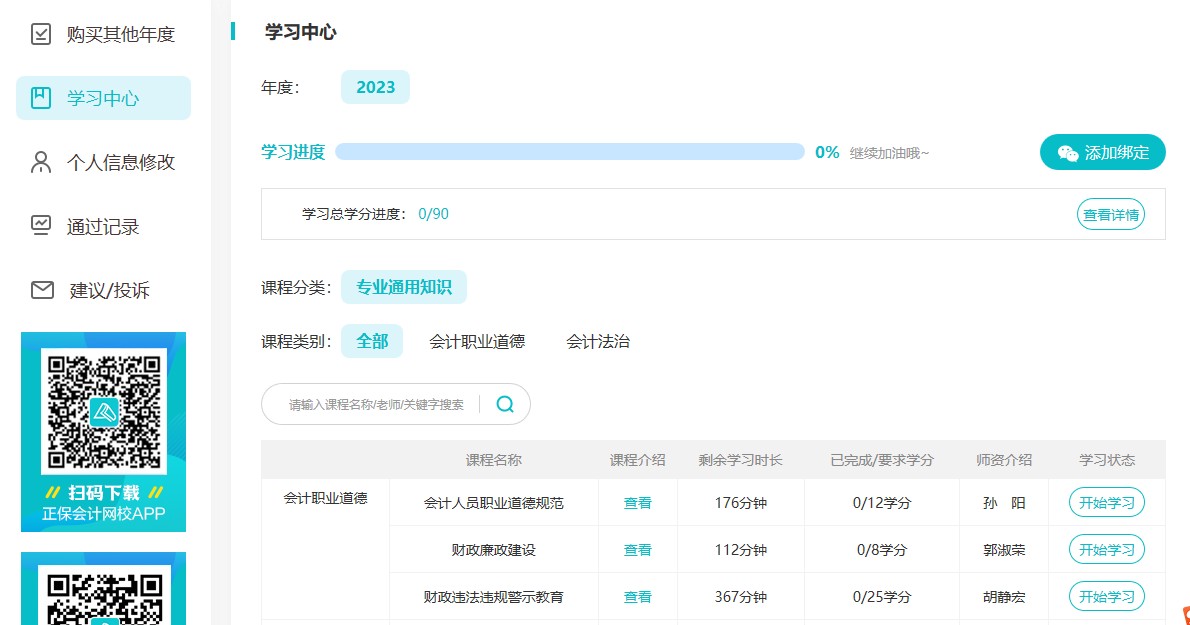Filter courses by 会计职业道德
Image resolution: width=1190 pixels, height=625 pixels.
[477, 341]
